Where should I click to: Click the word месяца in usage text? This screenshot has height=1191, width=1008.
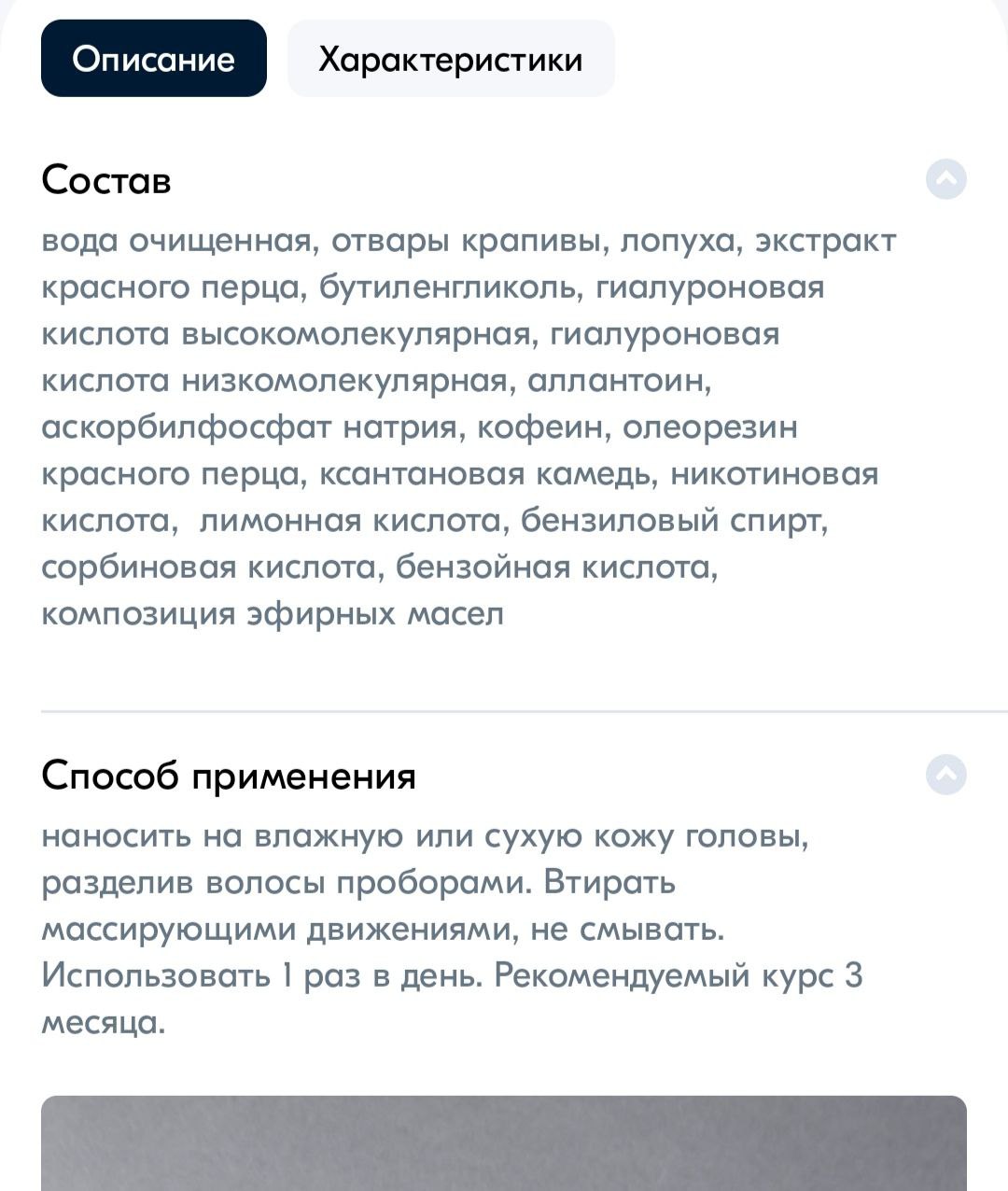pos(103,1023)
